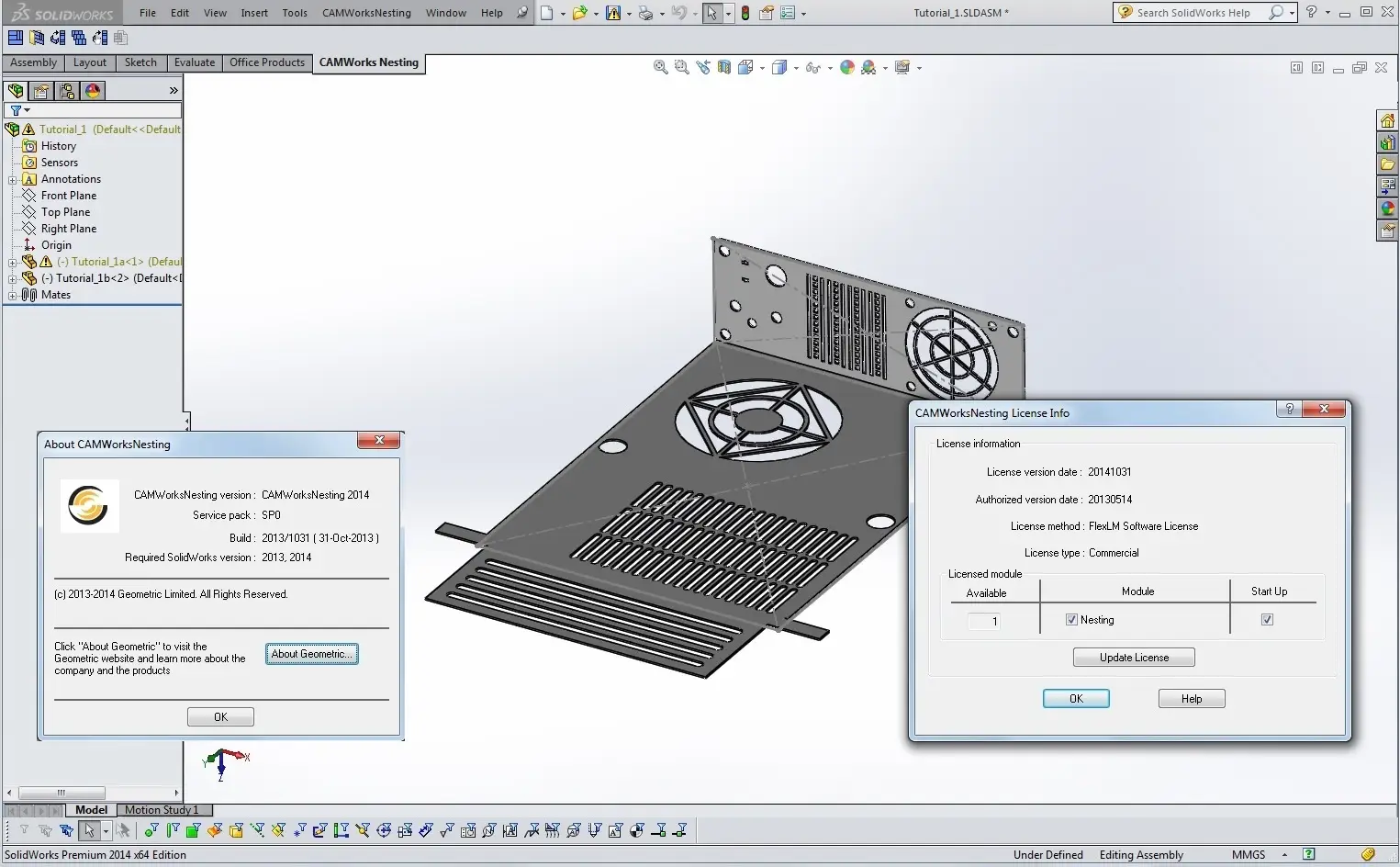Select the Section View icon
Image resolution: width=1400 pixels, height=867 pixels.
724,67
